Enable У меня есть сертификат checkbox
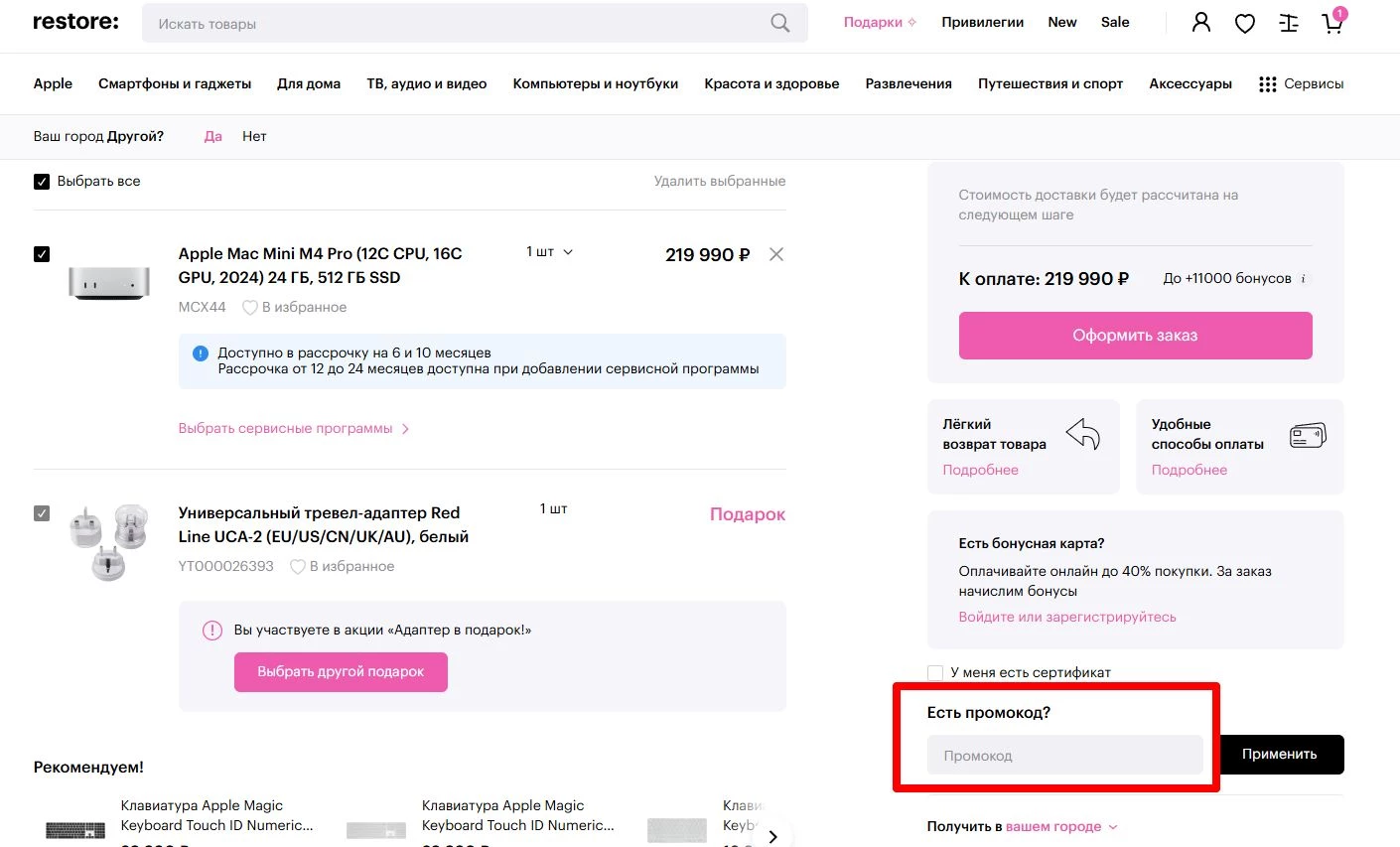Image resolution: width=1400 pixels, height=847 pixels. point(935,672)
